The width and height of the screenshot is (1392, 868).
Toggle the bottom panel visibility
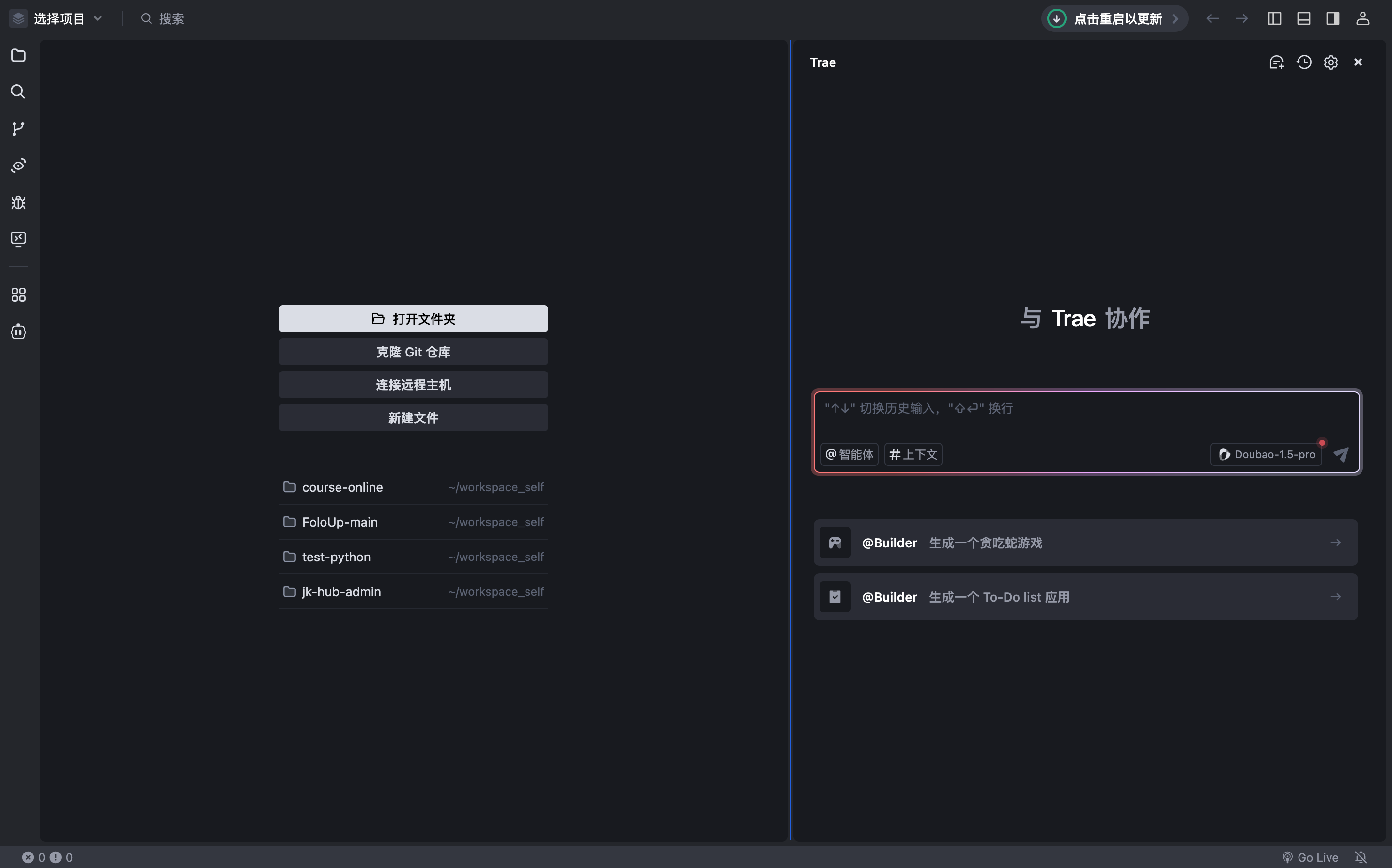tap(1303, 18)
